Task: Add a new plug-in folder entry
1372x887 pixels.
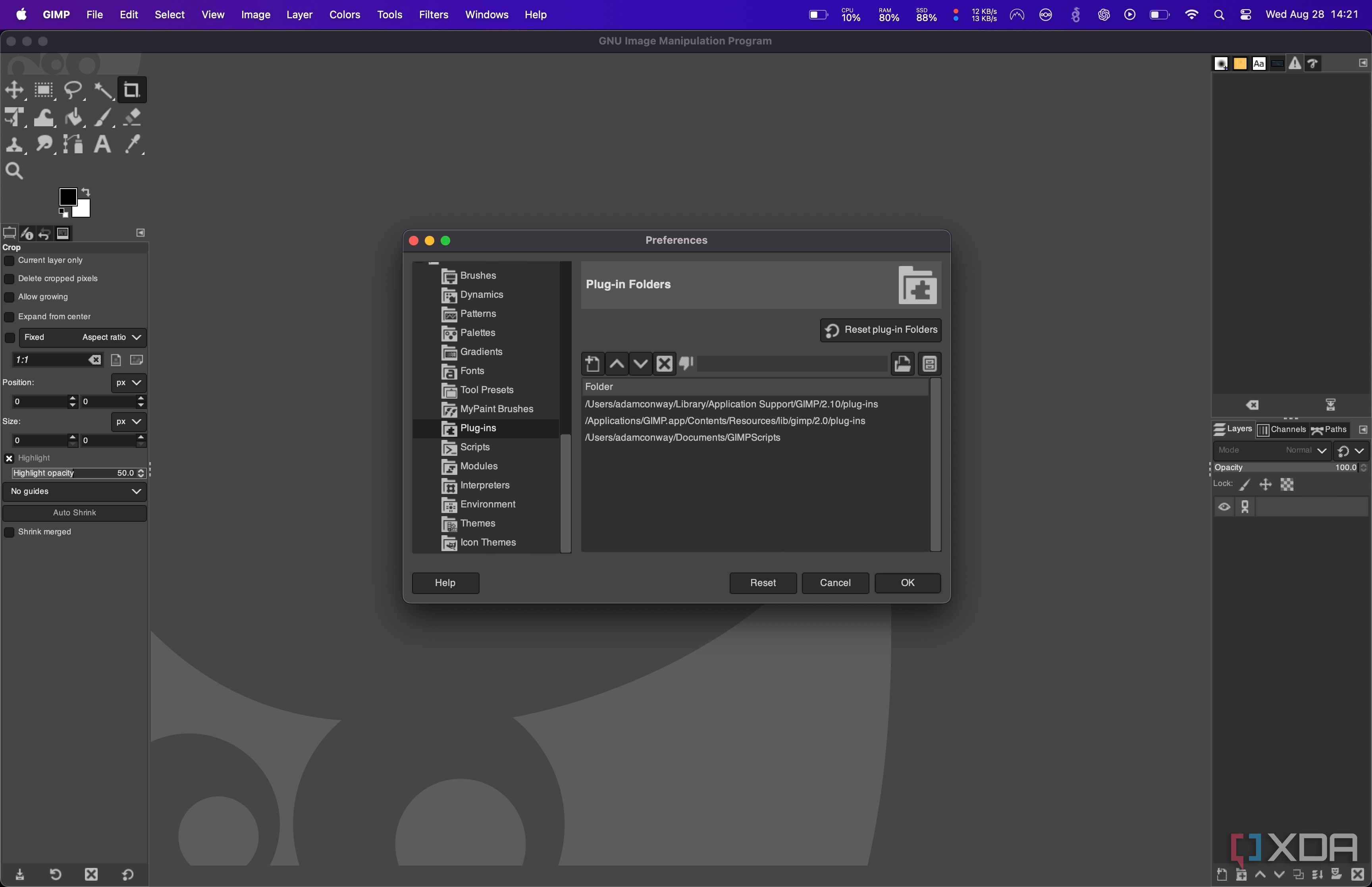Action: [593, 363]
